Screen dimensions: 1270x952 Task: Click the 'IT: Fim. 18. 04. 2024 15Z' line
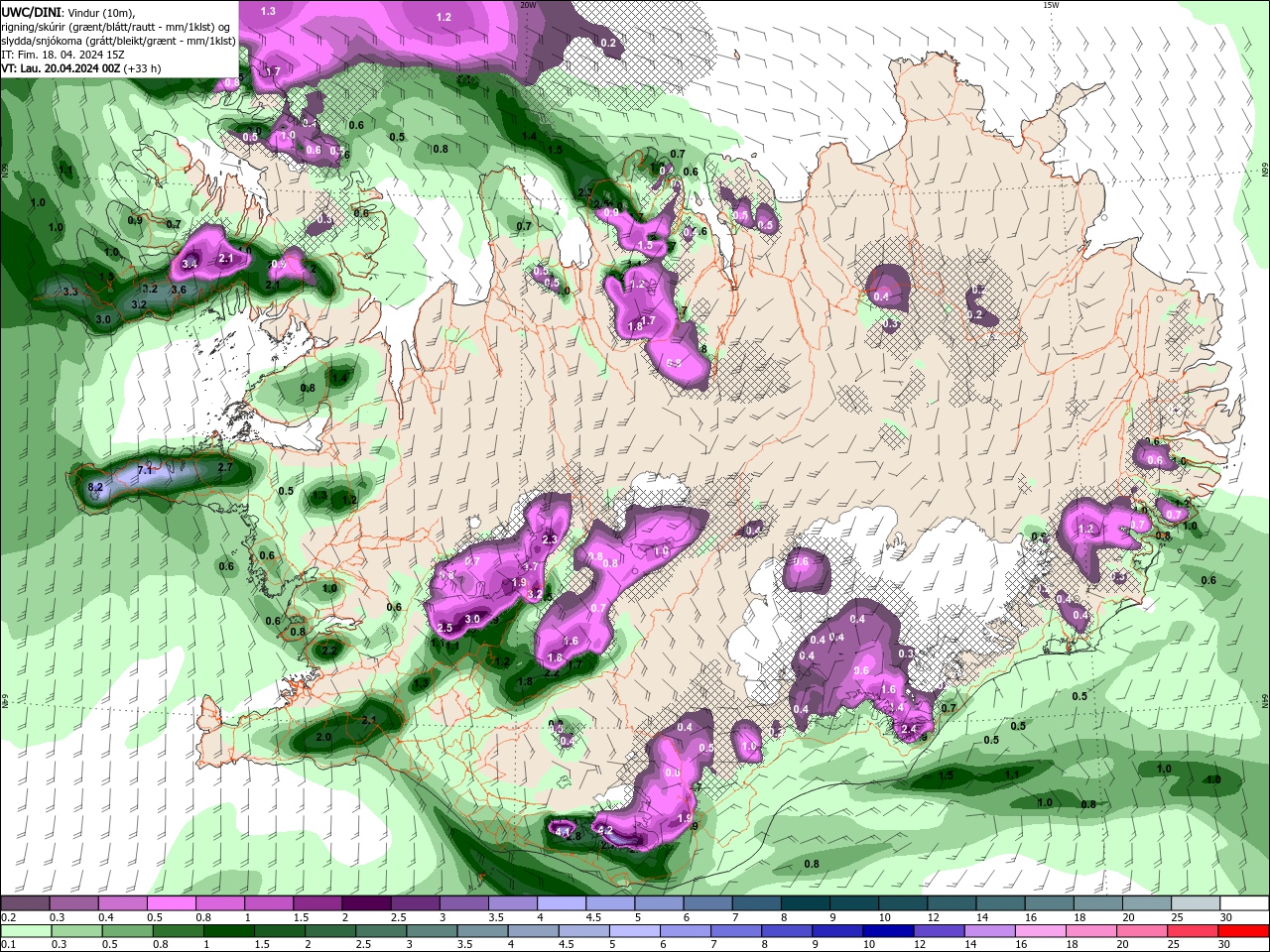click(62, 55)
